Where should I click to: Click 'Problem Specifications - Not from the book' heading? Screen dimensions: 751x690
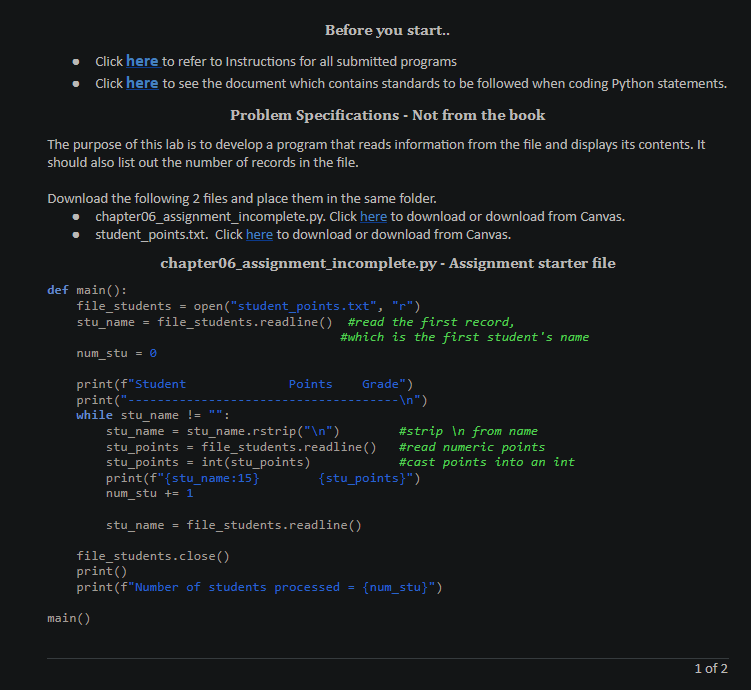[387, 115]
